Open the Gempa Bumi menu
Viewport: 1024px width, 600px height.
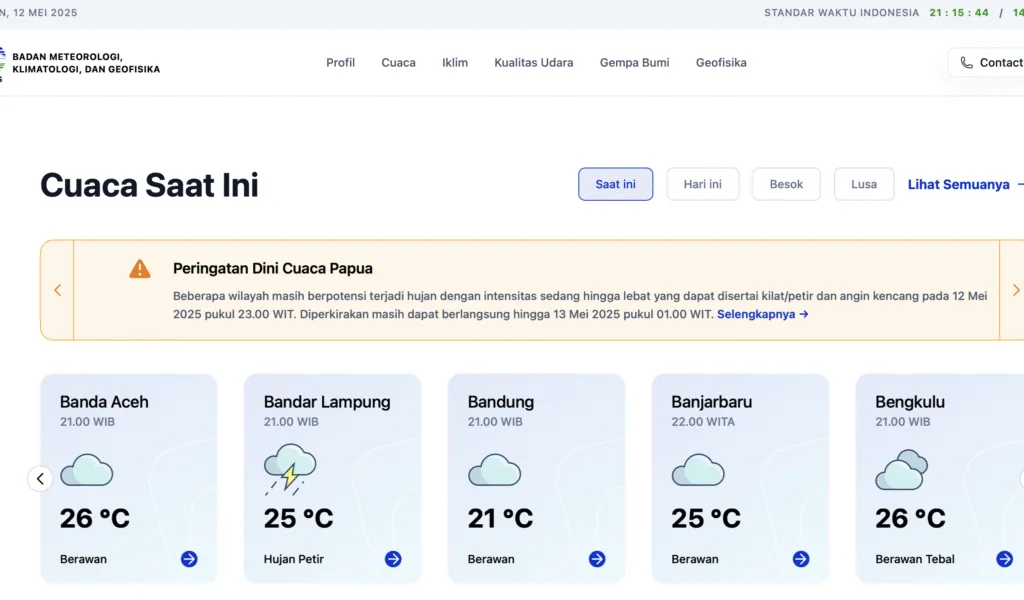click(634, 62)
